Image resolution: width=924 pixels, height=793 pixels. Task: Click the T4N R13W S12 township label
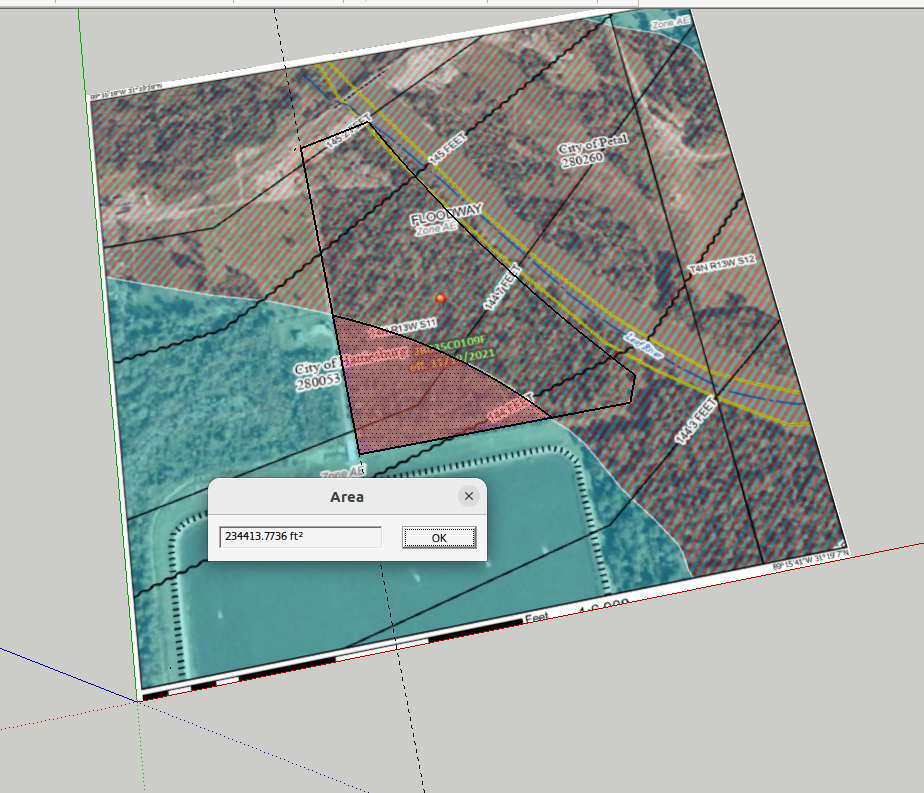click(x=722, y=264)
